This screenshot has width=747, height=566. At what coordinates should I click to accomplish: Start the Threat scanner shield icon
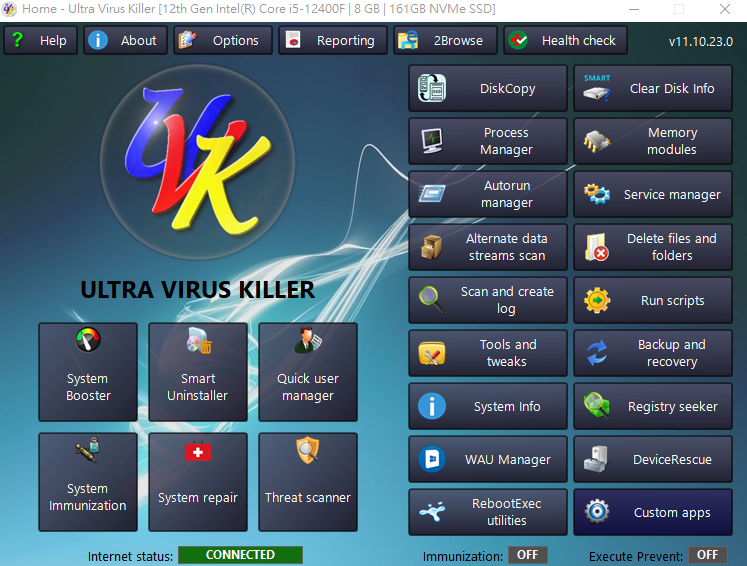click(x=308, y=453)
